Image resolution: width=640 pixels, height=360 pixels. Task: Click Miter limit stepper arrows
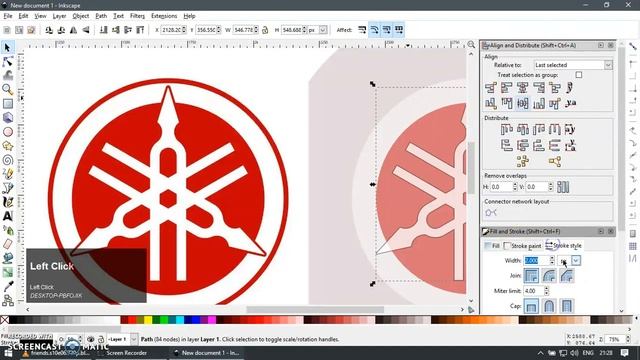pyautogui.click(x=547, y=291)
